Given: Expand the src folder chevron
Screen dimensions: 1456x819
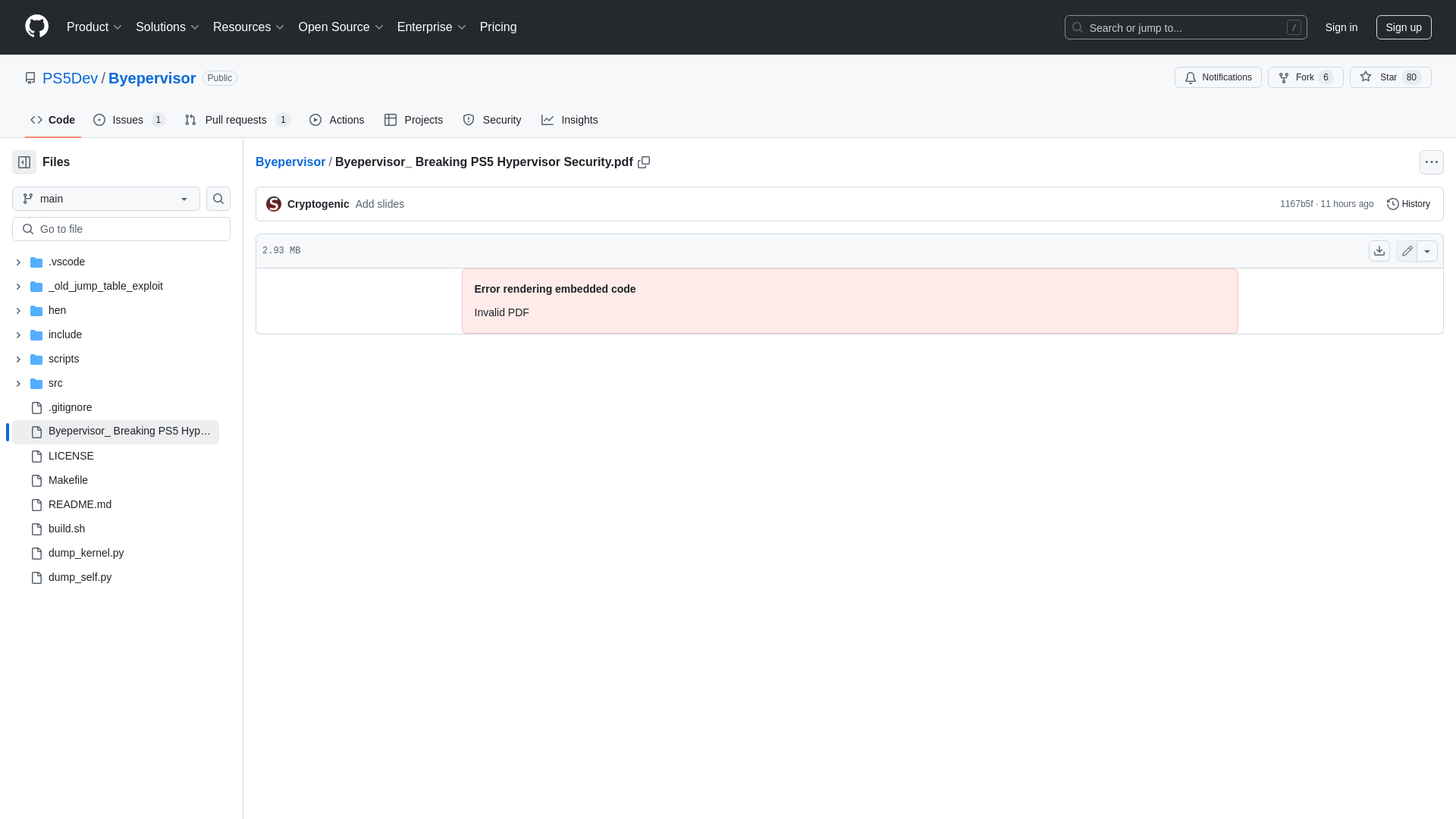Looking at the screenshot, I should [x=18, y=384].
